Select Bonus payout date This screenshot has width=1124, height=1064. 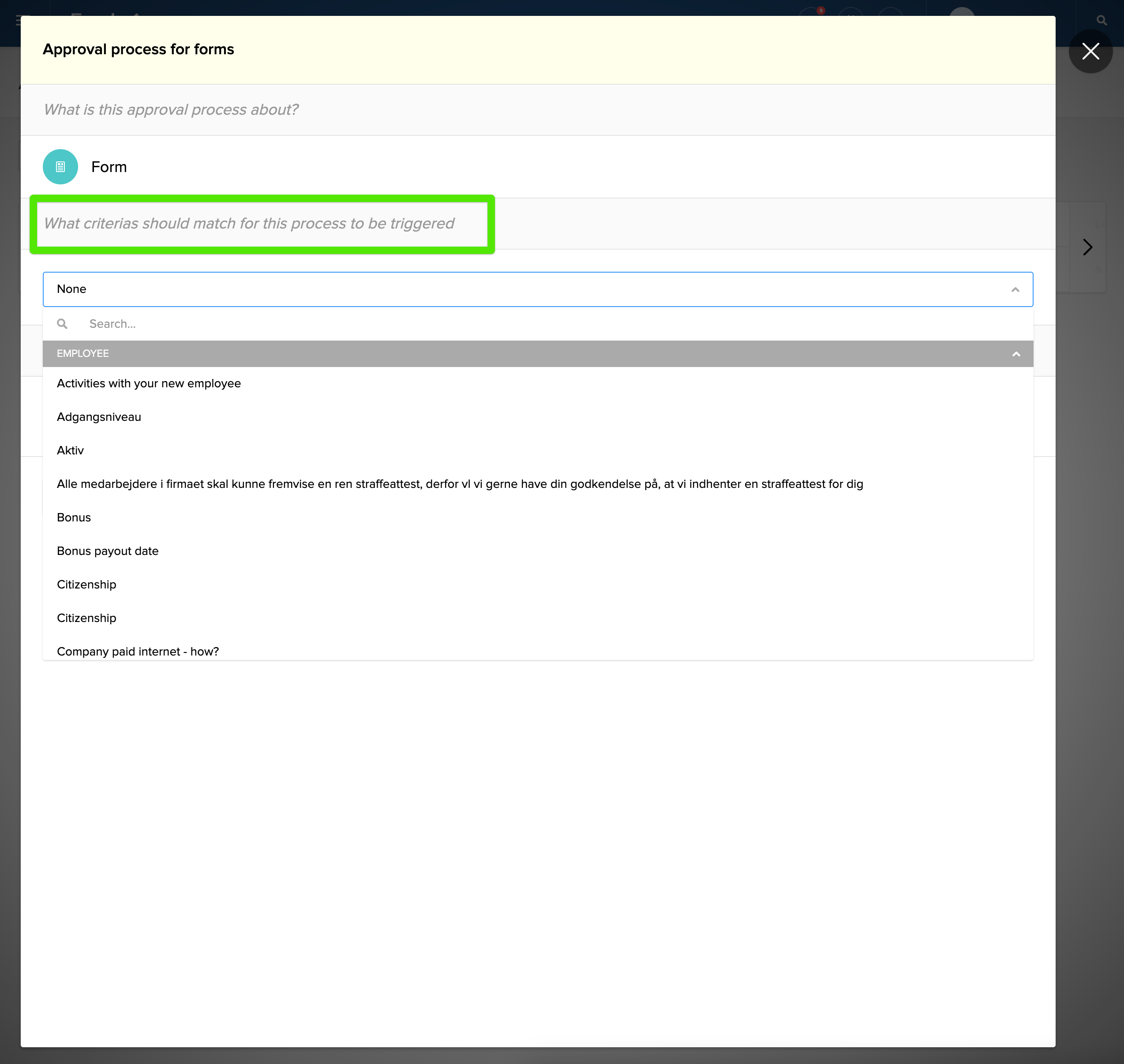107,551
